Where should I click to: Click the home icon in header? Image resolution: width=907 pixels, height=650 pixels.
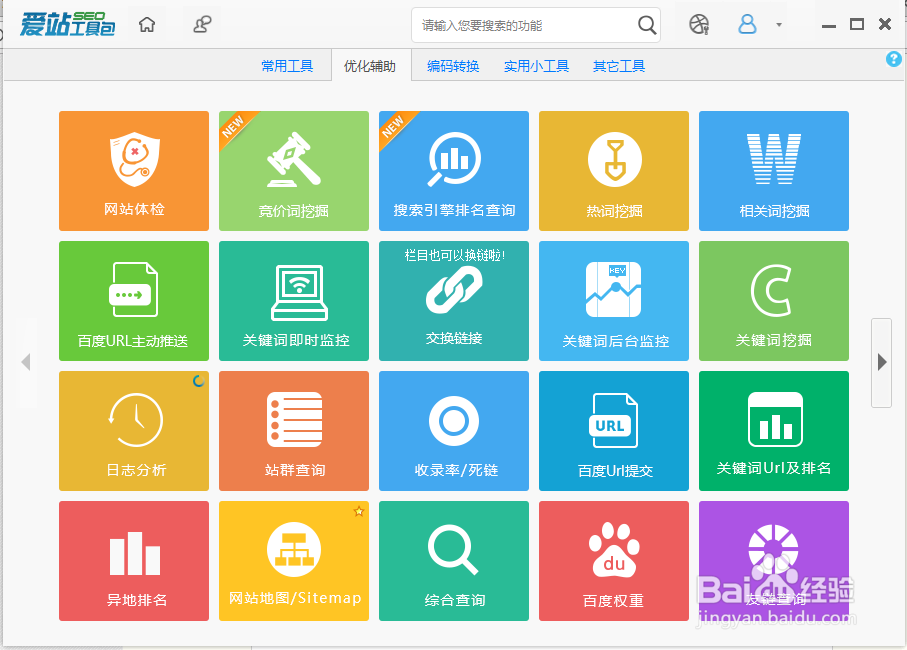pyautogui.click(x=147, y=24)
